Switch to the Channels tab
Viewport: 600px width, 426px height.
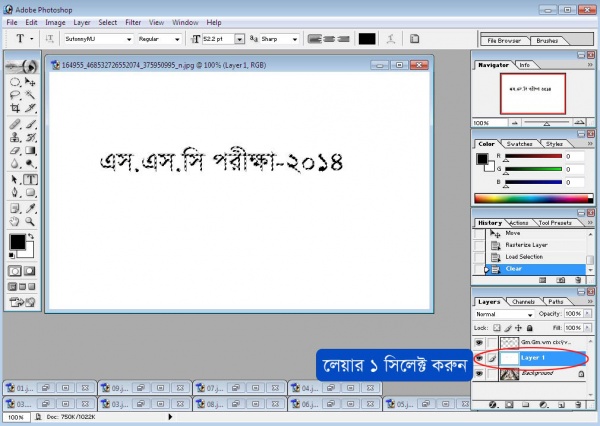click(523, 302)
